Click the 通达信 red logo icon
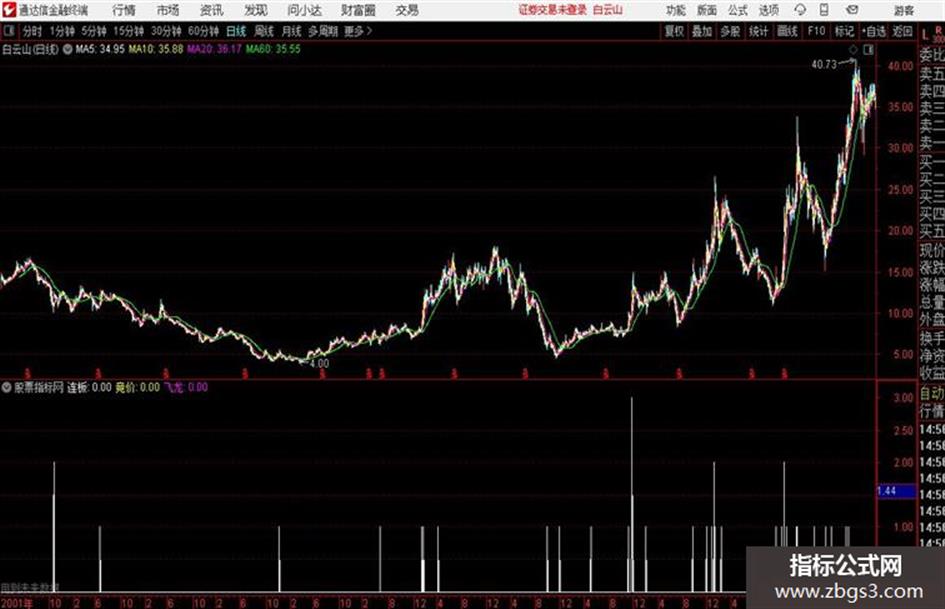 pyautogui.click(x=9, y=10)
